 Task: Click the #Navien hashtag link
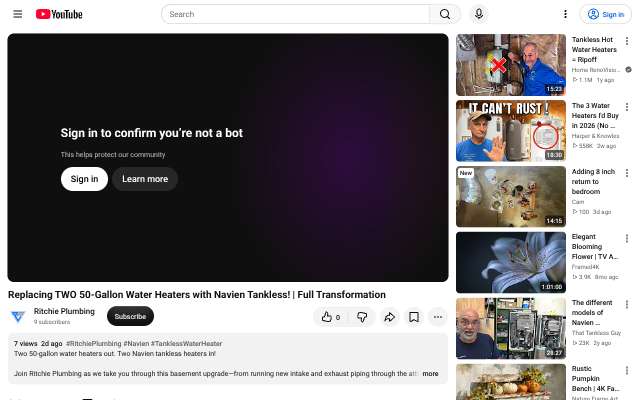[x=136, y=344]
